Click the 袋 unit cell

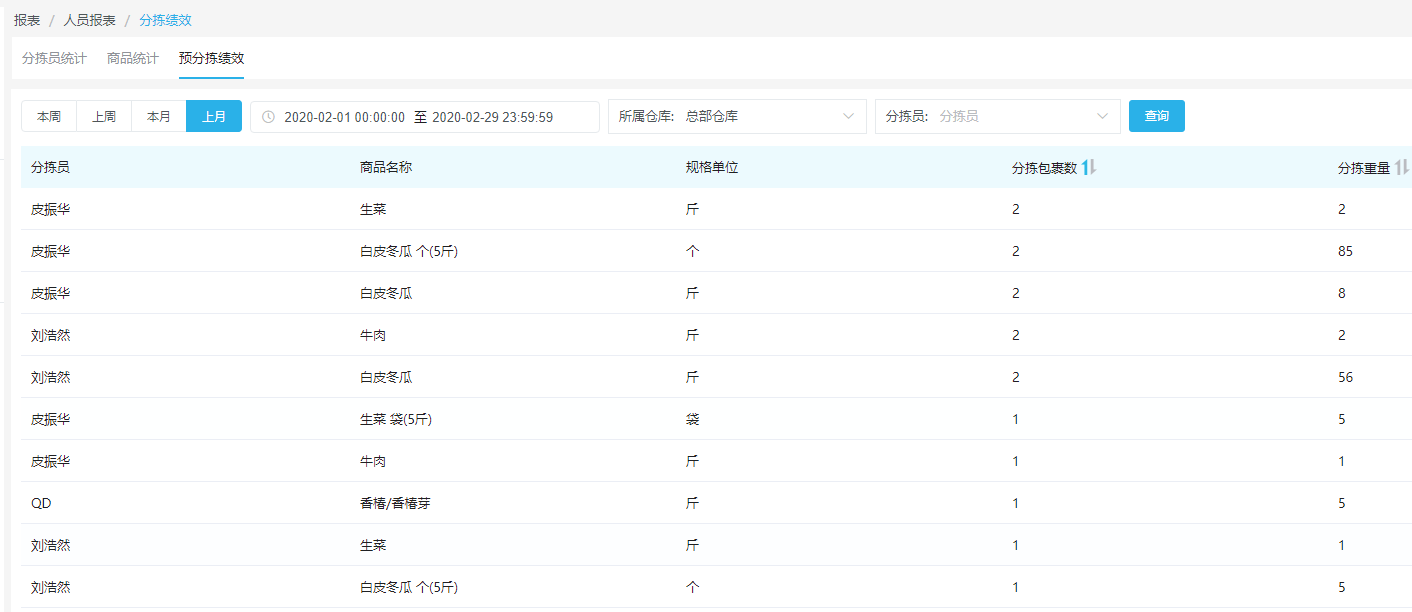(692, 419)
